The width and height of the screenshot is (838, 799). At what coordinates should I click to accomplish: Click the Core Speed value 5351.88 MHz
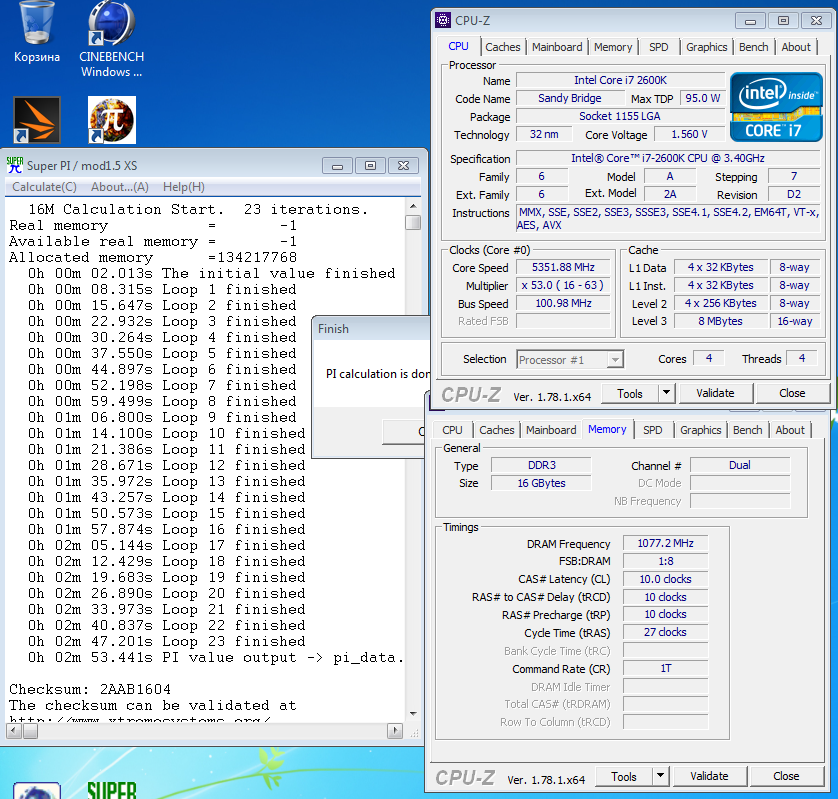563,267
